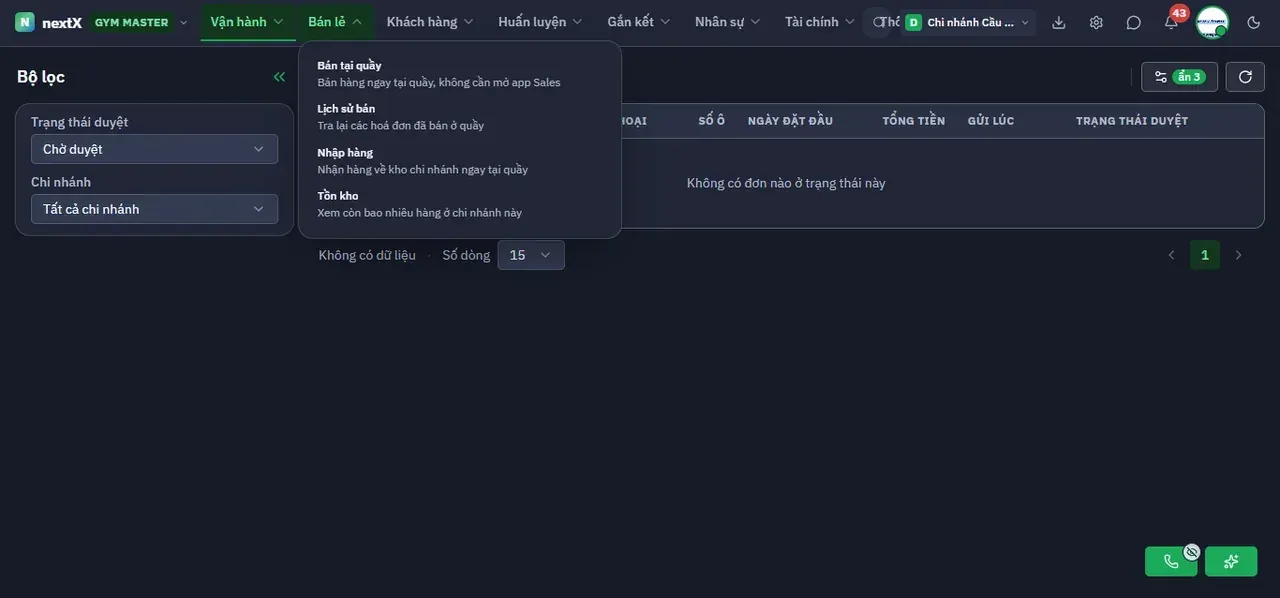1280x598 pixels.
Task: Collapse the filter panel with double chevron
Action: tap(279, 77)
